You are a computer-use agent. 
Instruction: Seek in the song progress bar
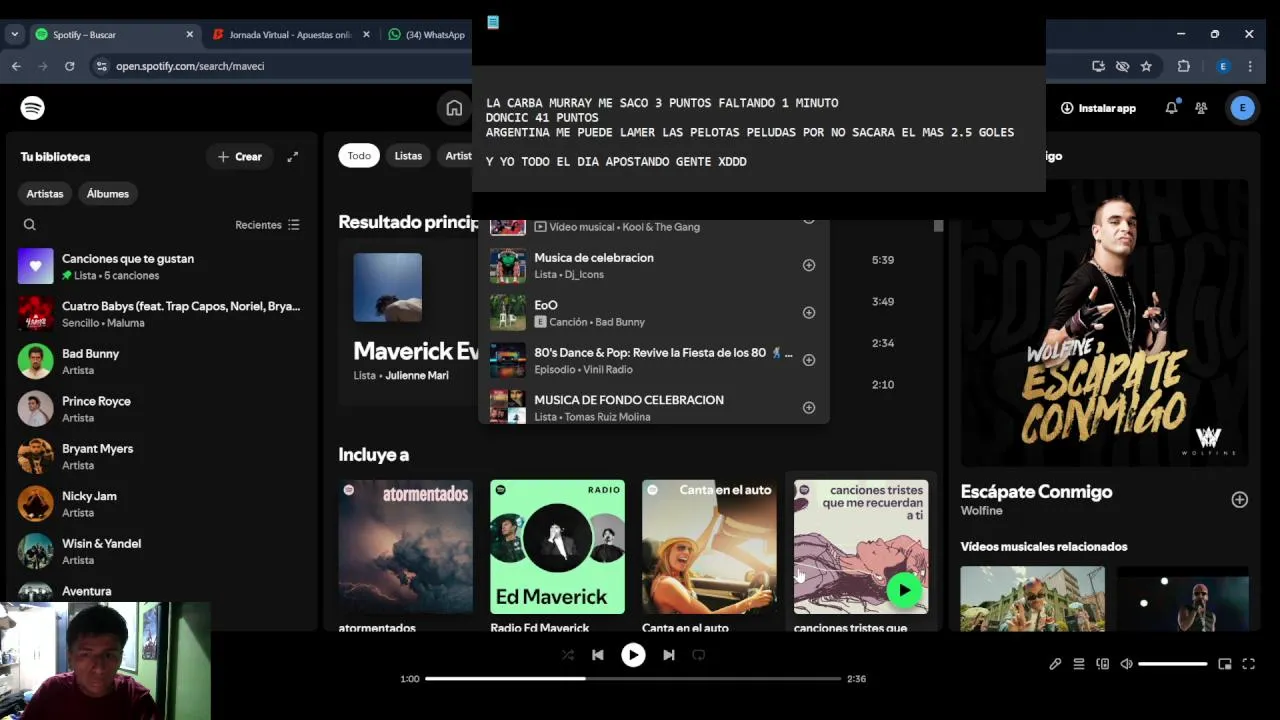tap(633, 679)
